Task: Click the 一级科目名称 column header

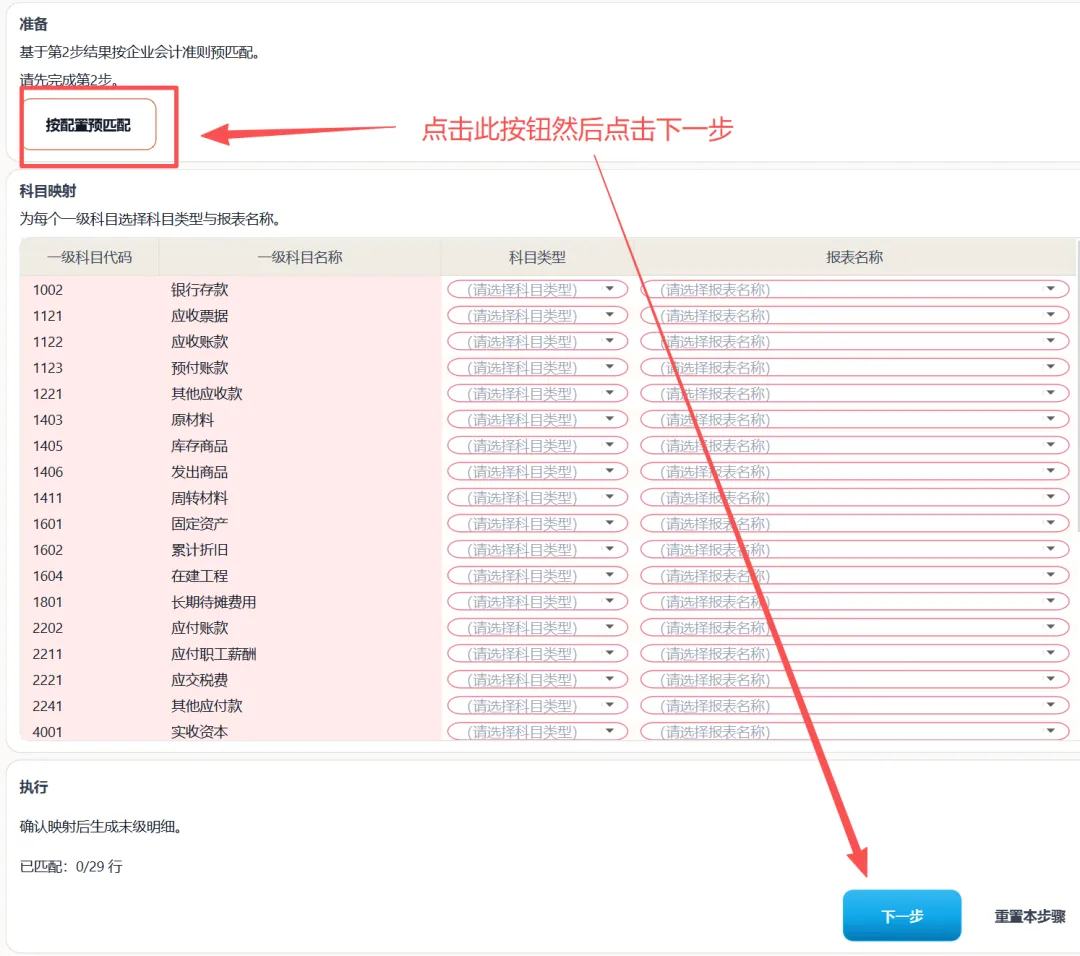Action: pyautogui.click(x=300, y=258)
